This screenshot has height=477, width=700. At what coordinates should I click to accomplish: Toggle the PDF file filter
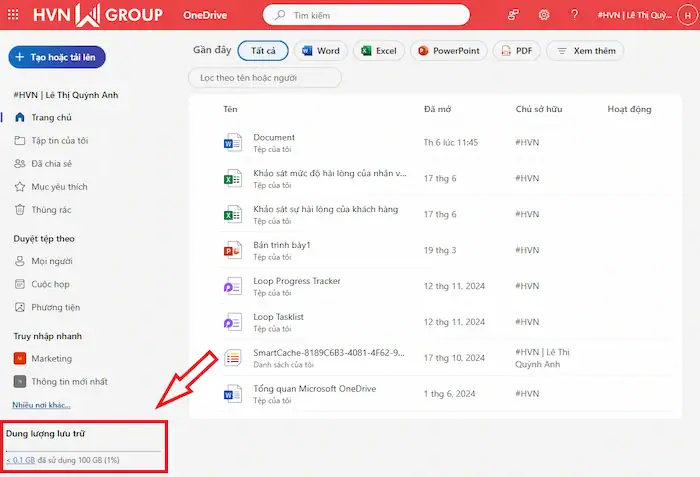pyautogui.click(x=516, y=51)
